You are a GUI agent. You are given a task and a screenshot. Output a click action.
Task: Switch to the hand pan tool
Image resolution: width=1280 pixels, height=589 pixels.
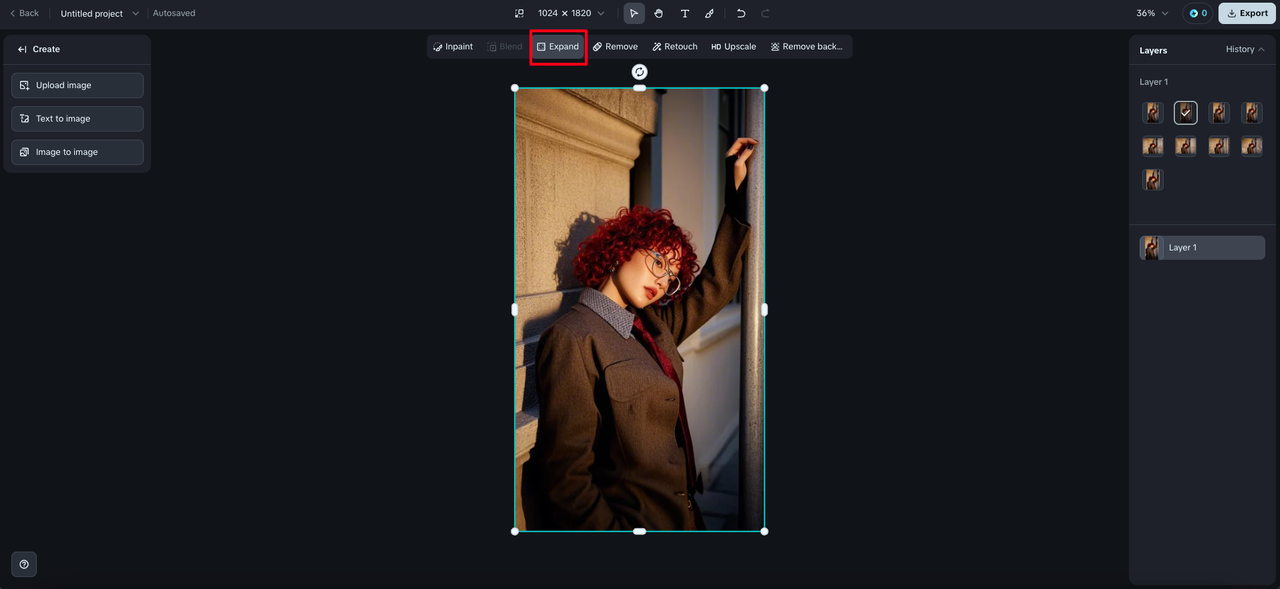(659, 13)
